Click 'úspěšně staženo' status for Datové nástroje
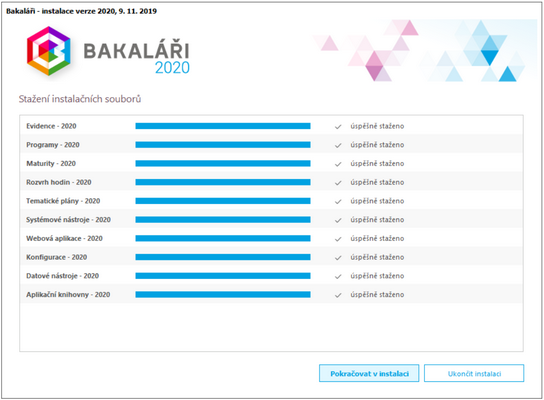Image resolution: width=544 pixels, height=400 pixels. (377, 276)
